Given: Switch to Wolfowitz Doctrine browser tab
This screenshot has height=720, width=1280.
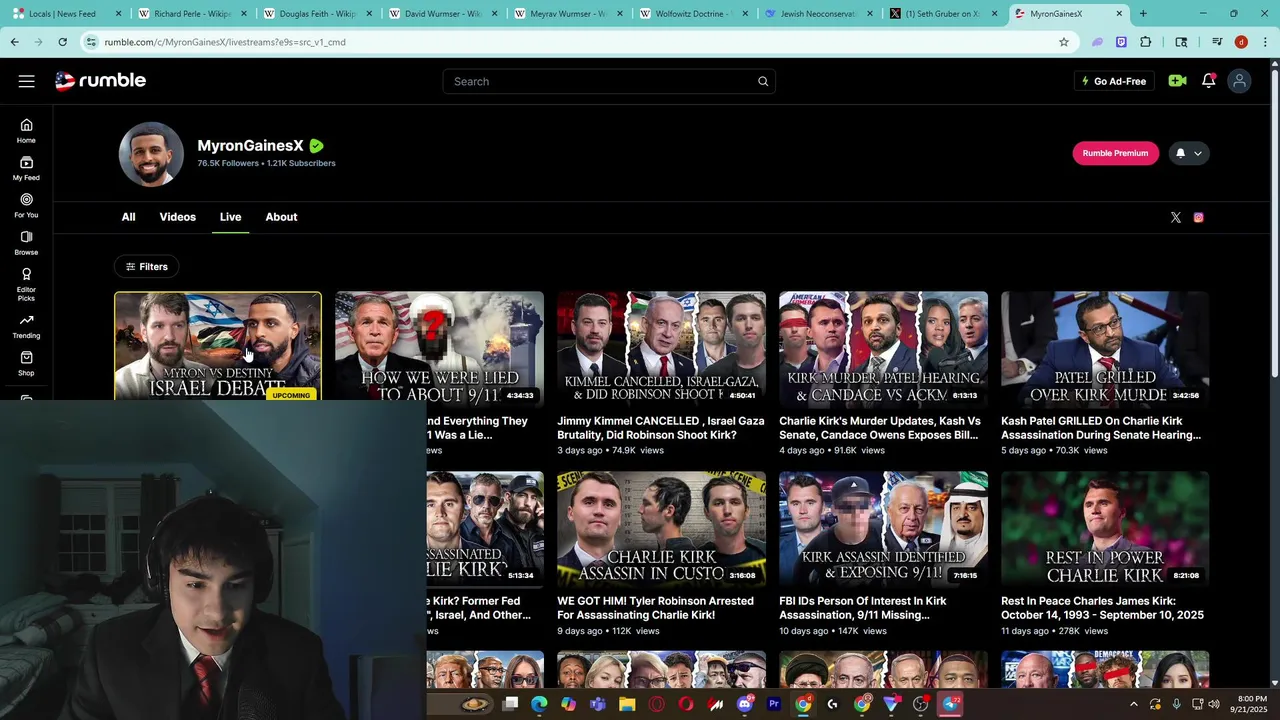Looking at the screenshot, I should (x=696, y=14).
